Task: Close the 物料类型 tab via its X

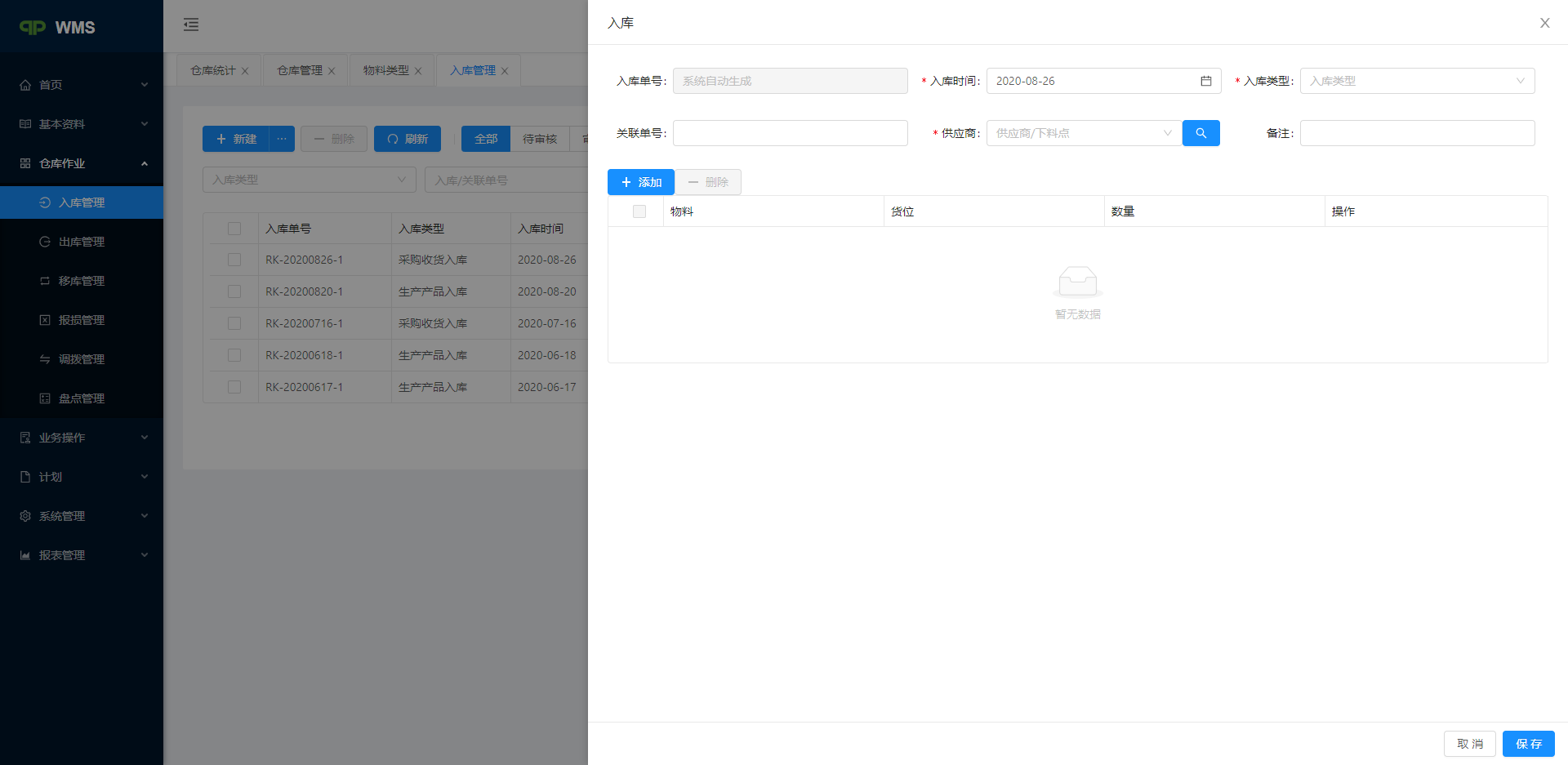Action: [418, 71]
